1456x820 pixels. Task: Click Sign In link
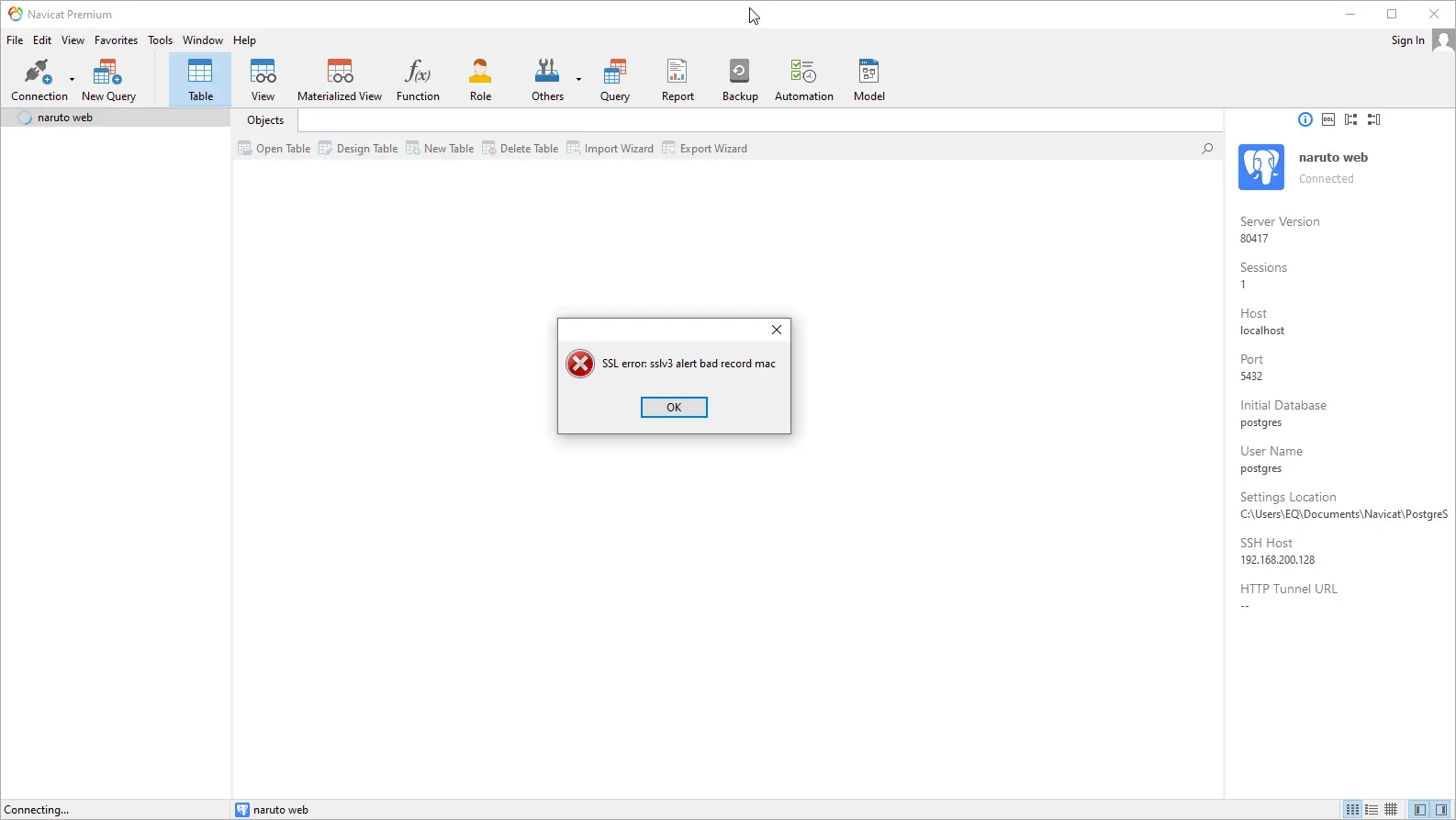[x=1407, y=40]
